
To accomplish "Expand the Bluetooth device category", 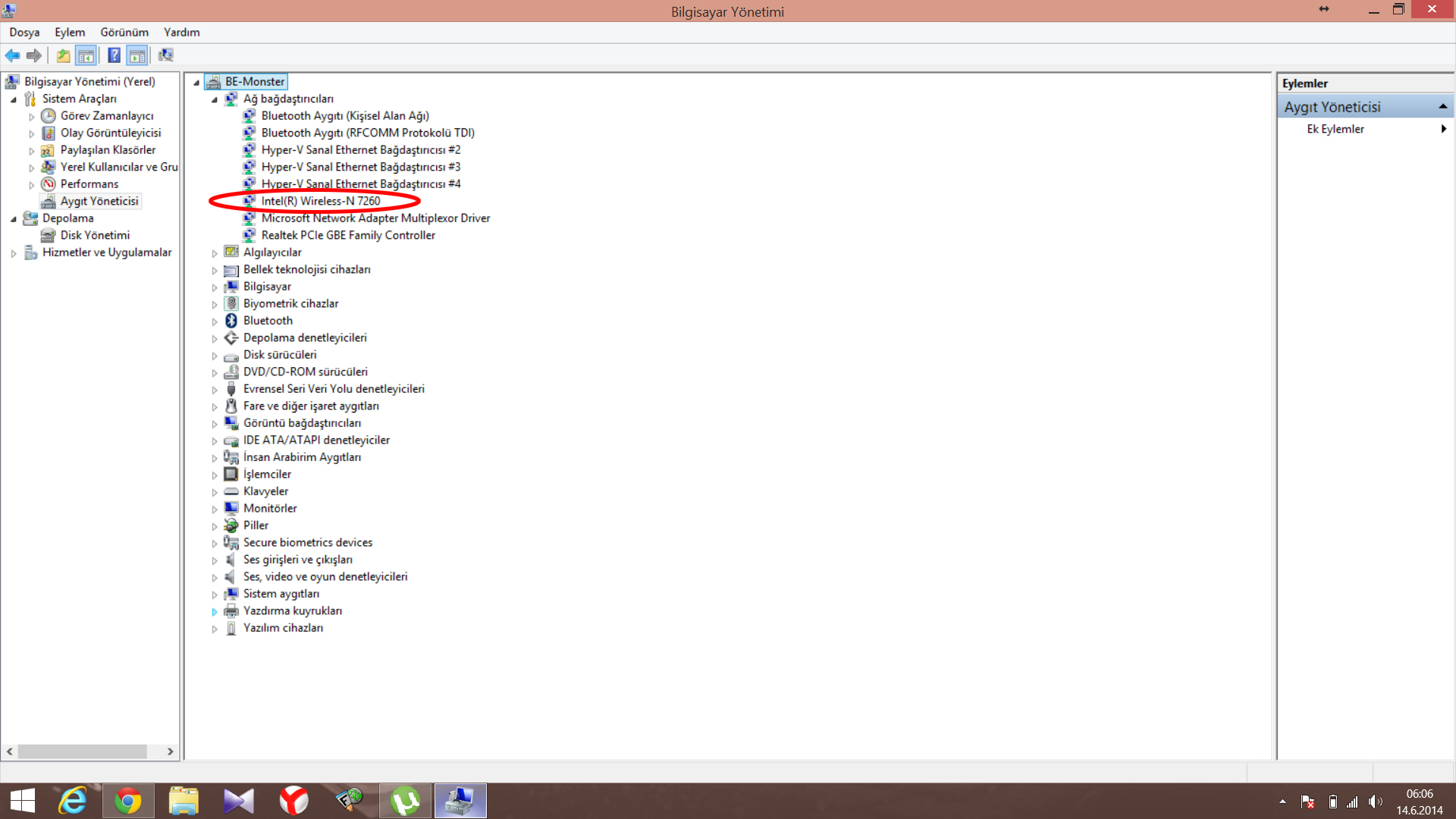I will coord(215,322).
